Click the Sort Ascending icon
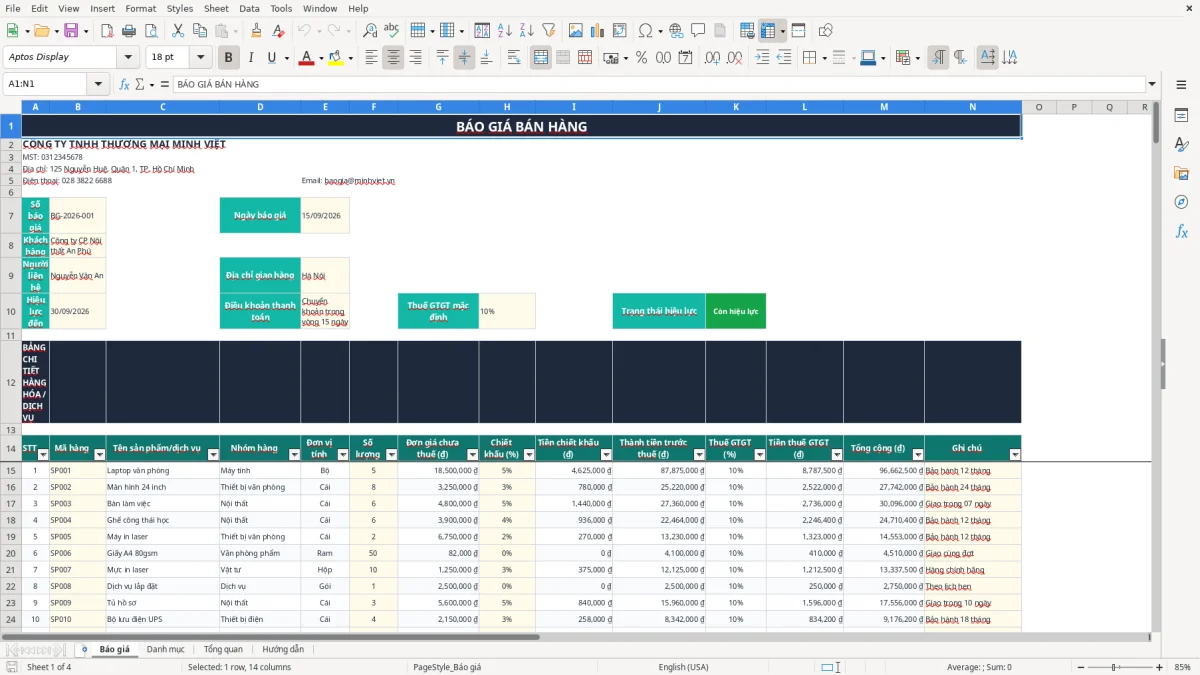1200x675 pixels. 504,31
